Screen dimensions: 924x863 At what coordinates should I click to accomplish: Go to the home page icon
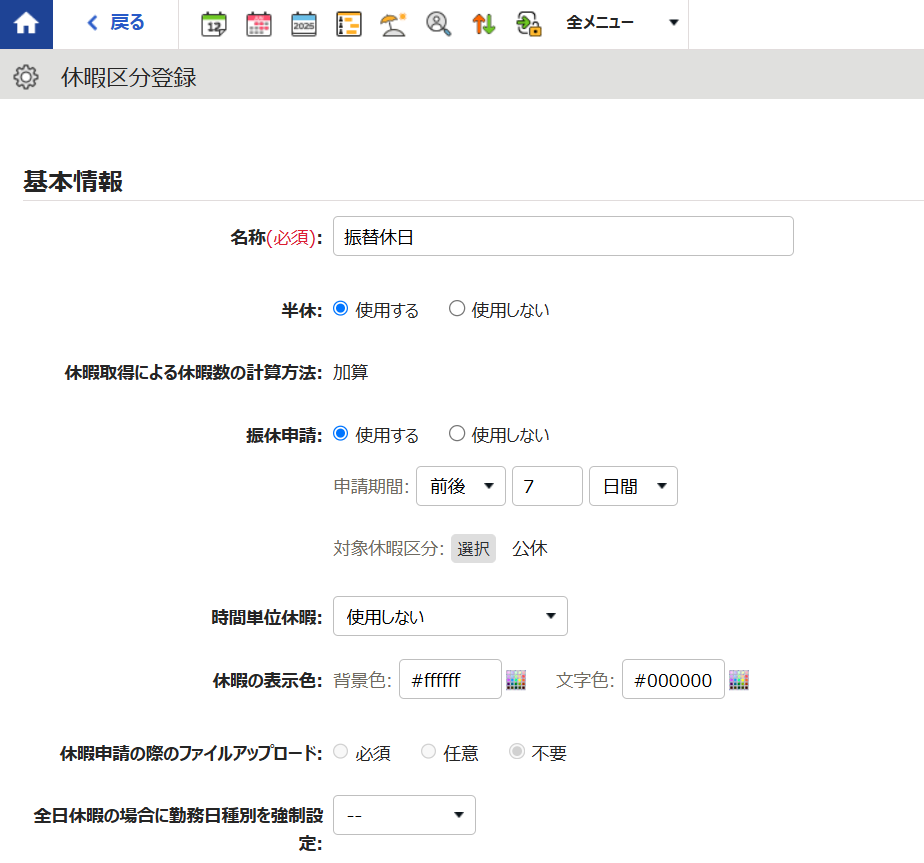pos(26,24)
